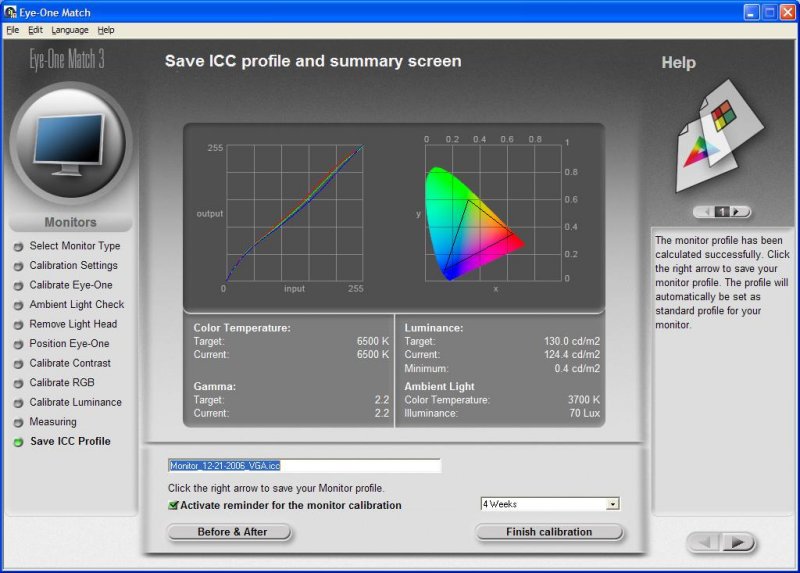The image size is (800, 573).
Task: Click bullet beside Remove Light Head
Action: [18, 325]
